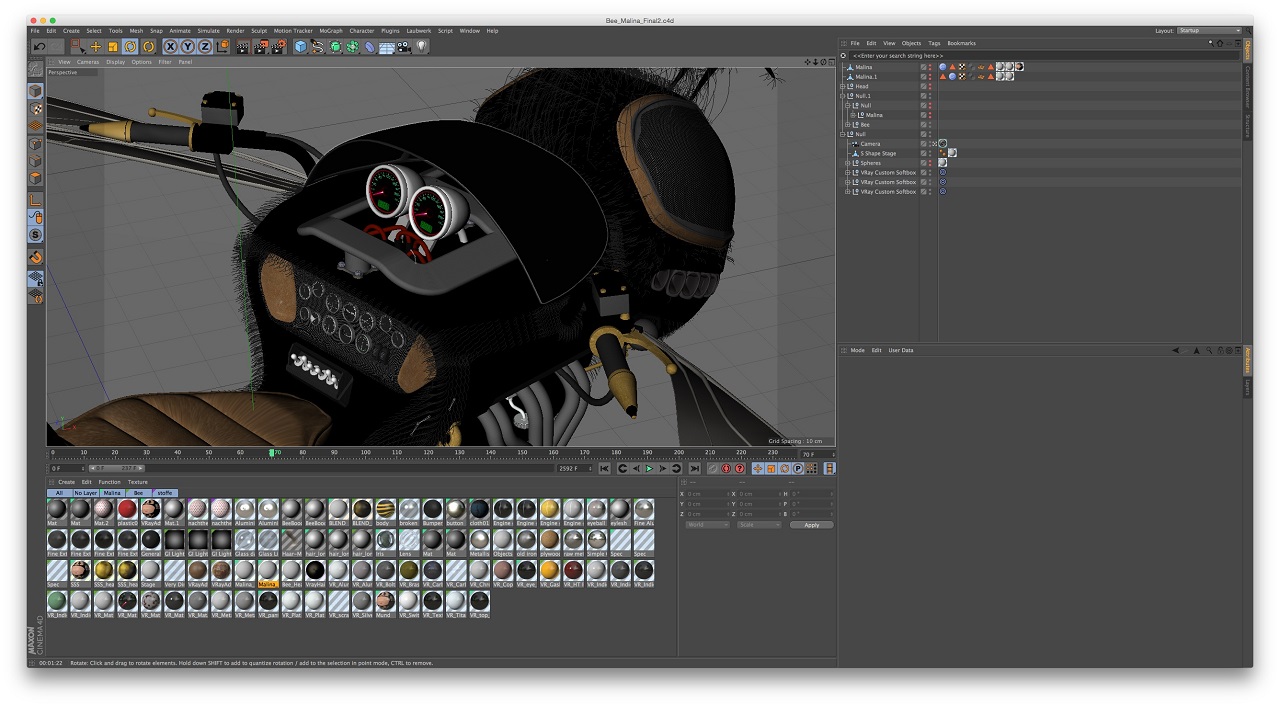Image resolution: width=1280 pixels, height=706 pixels.
Task: Toggle the X-axis lock
Action: [171, 46]
